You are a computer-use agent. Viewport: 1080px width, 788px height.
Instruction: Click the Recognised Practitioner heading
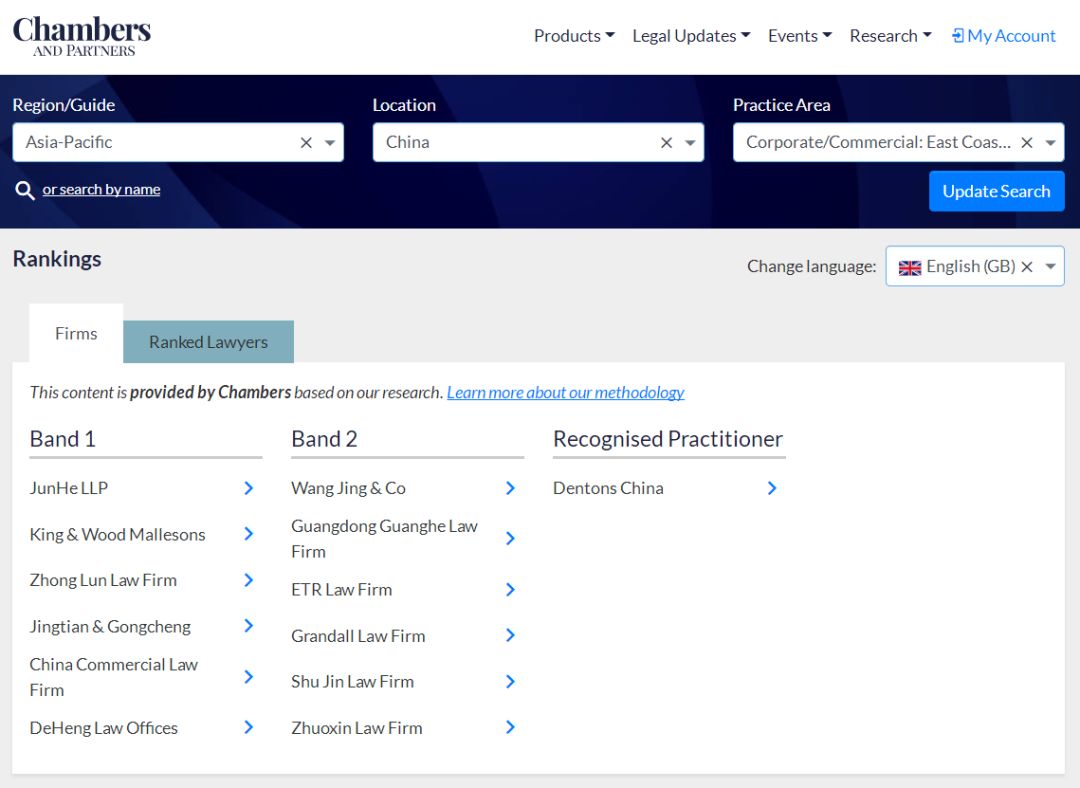coord(668,439)
